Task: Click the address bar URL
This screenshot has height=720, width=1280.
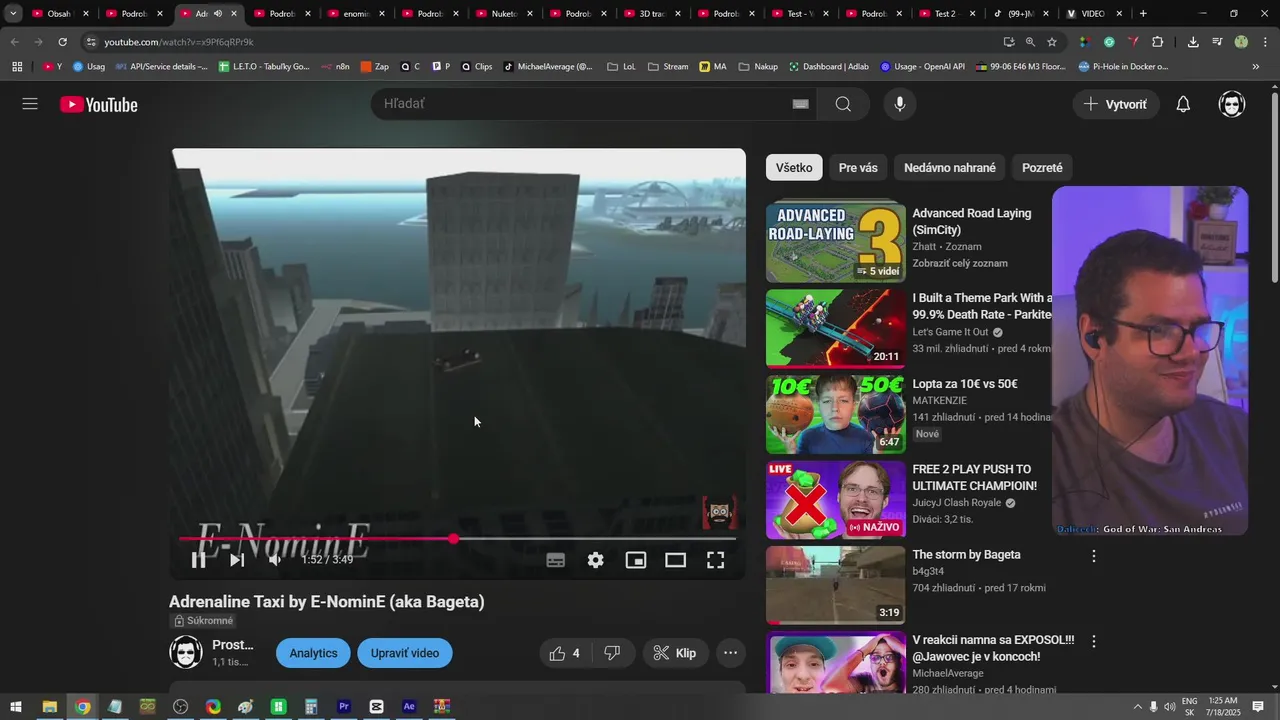Action: coord(179,42)
